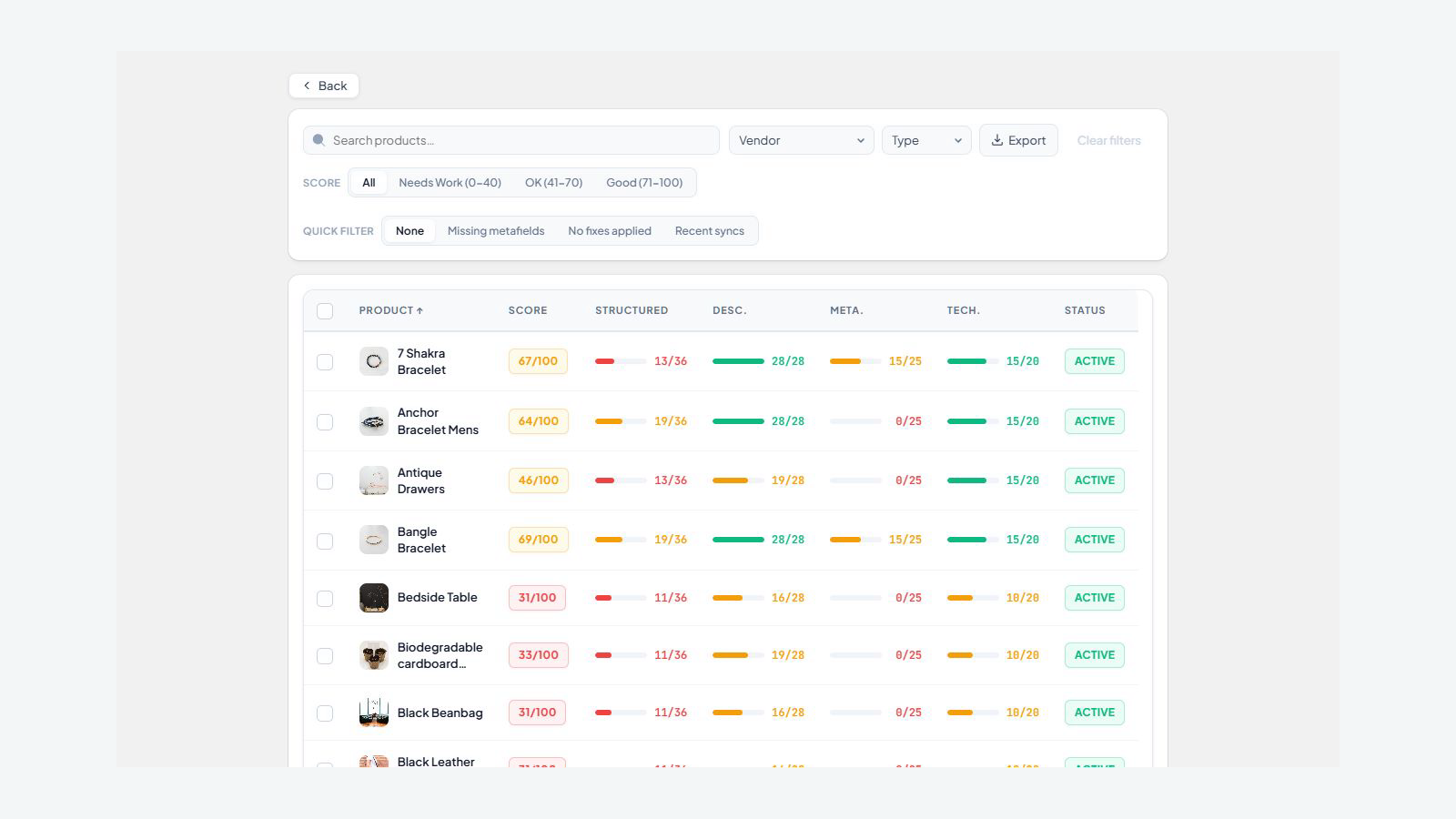Image resolution: width=1456 pixels, height=819 pixels.
Task: Click the Product column sort arrow
Action: point(420,311)
